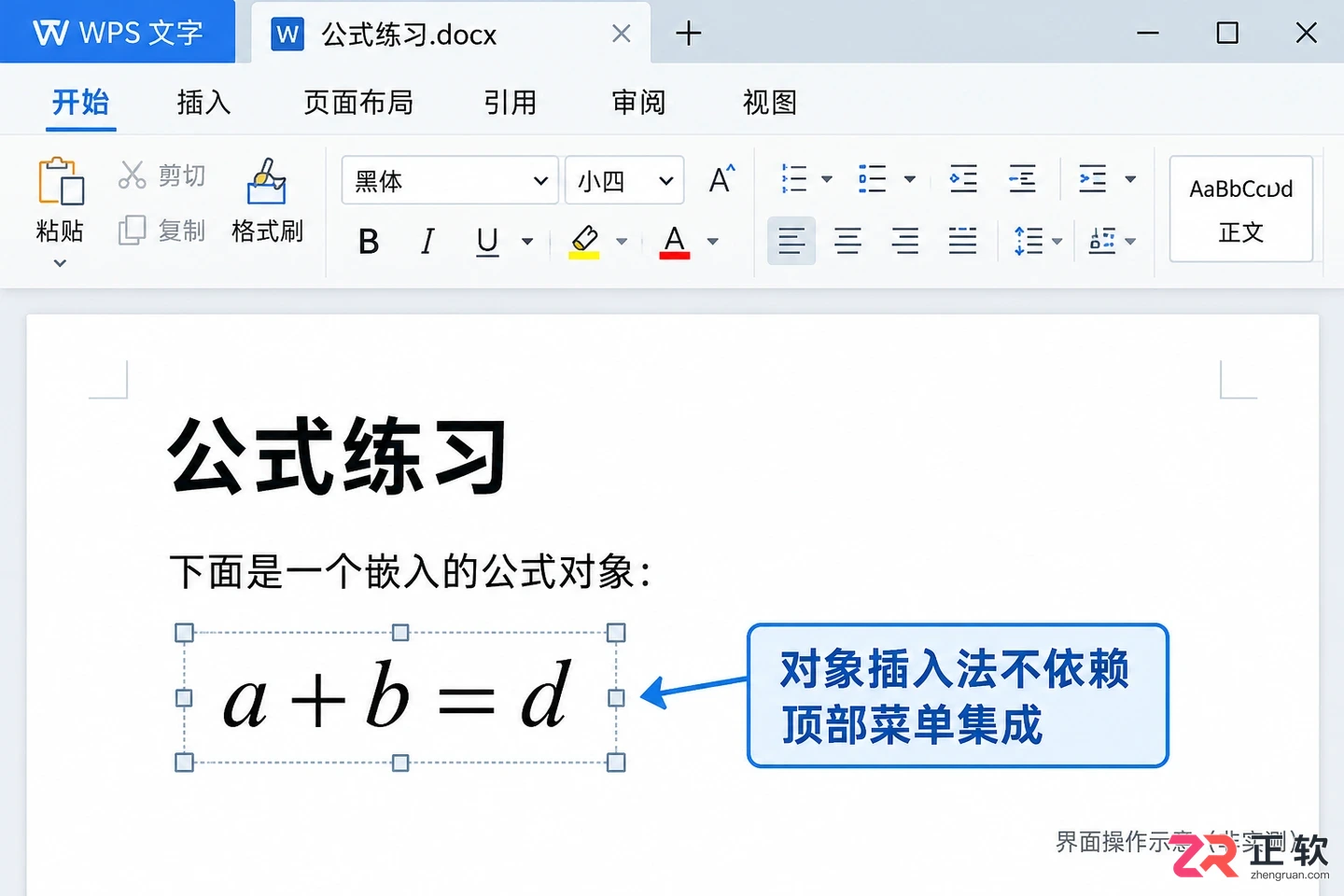Screen dimensions: 1344x896
Task: Activate the 格式刷 format painter
Action: point(267,201)
